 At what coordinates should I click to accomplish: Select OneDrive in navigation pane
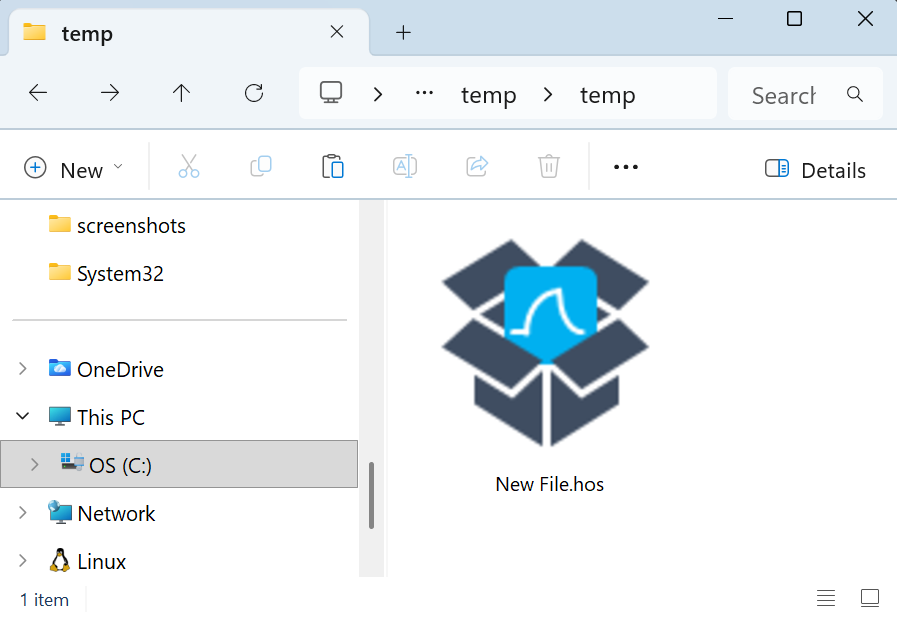(106, 369)
